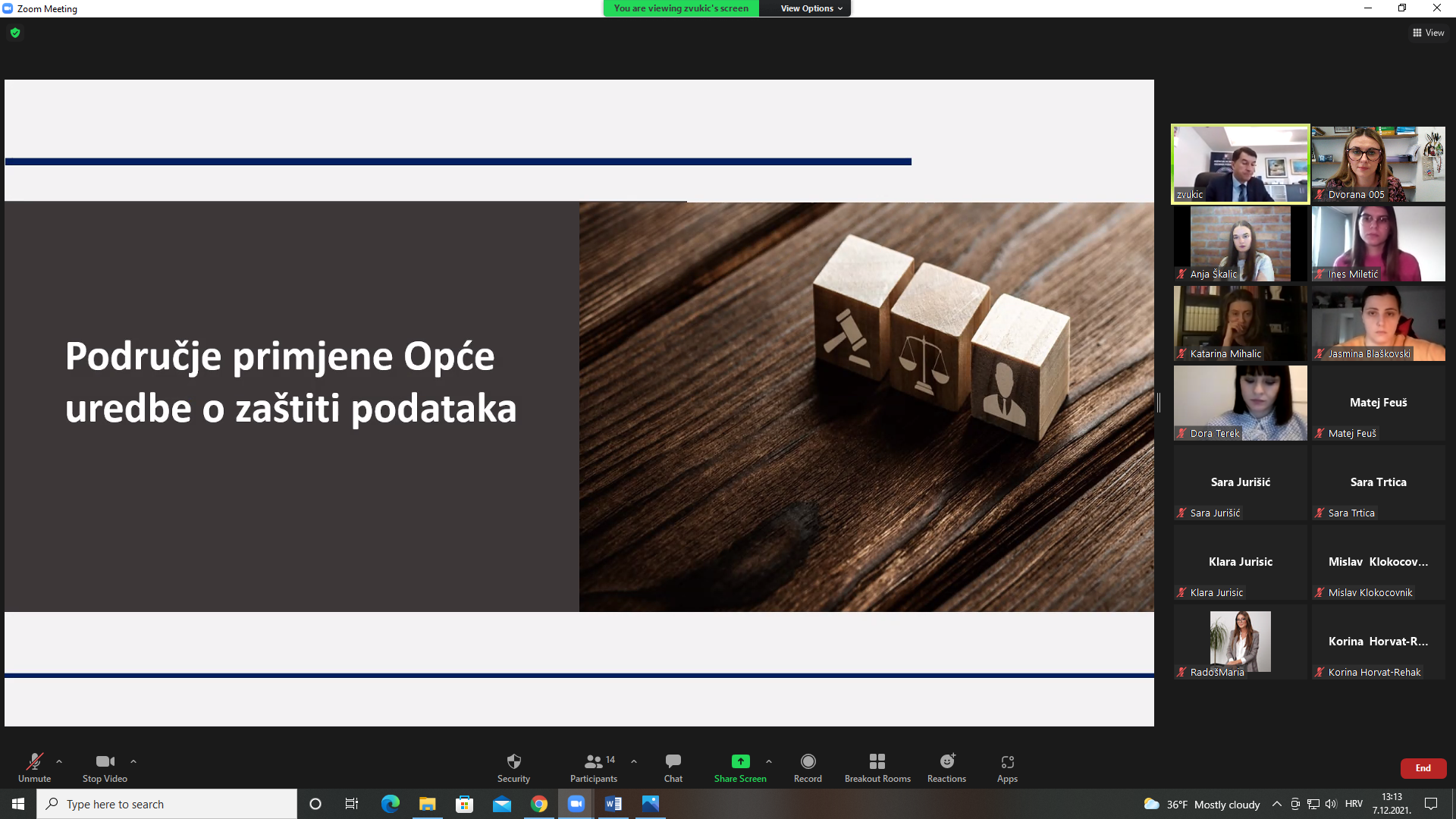
Task: Open the Security shield menu
Action: (x=513, y=767)
